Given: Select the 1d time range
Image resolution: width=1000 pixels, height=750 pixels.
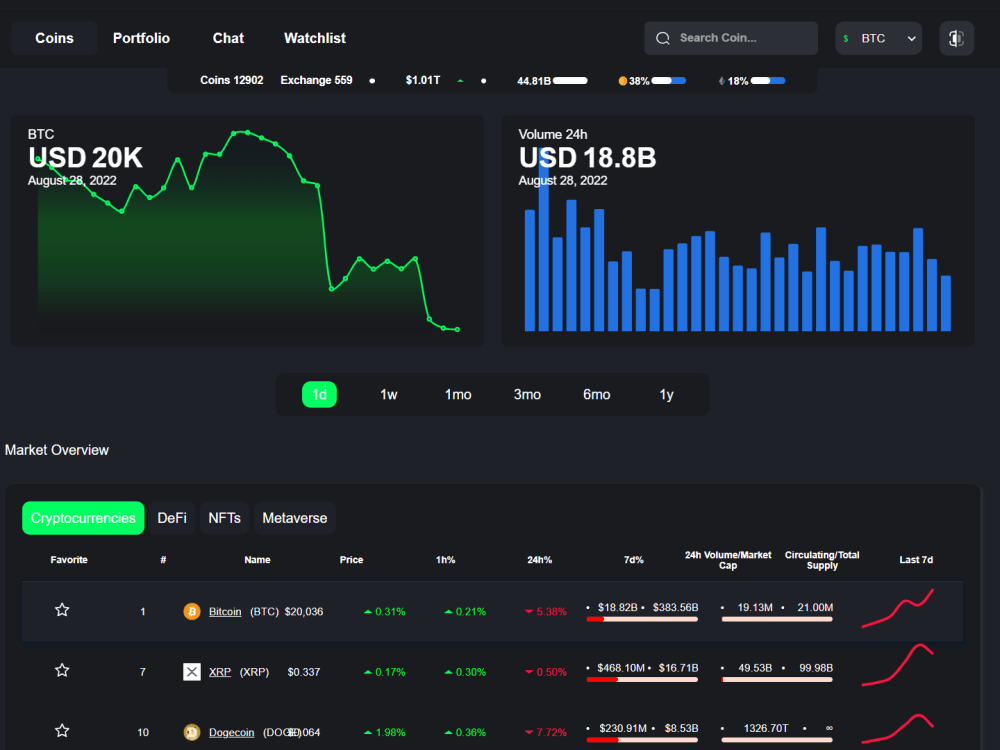Looking at the screenshot, I should point(319,395).
